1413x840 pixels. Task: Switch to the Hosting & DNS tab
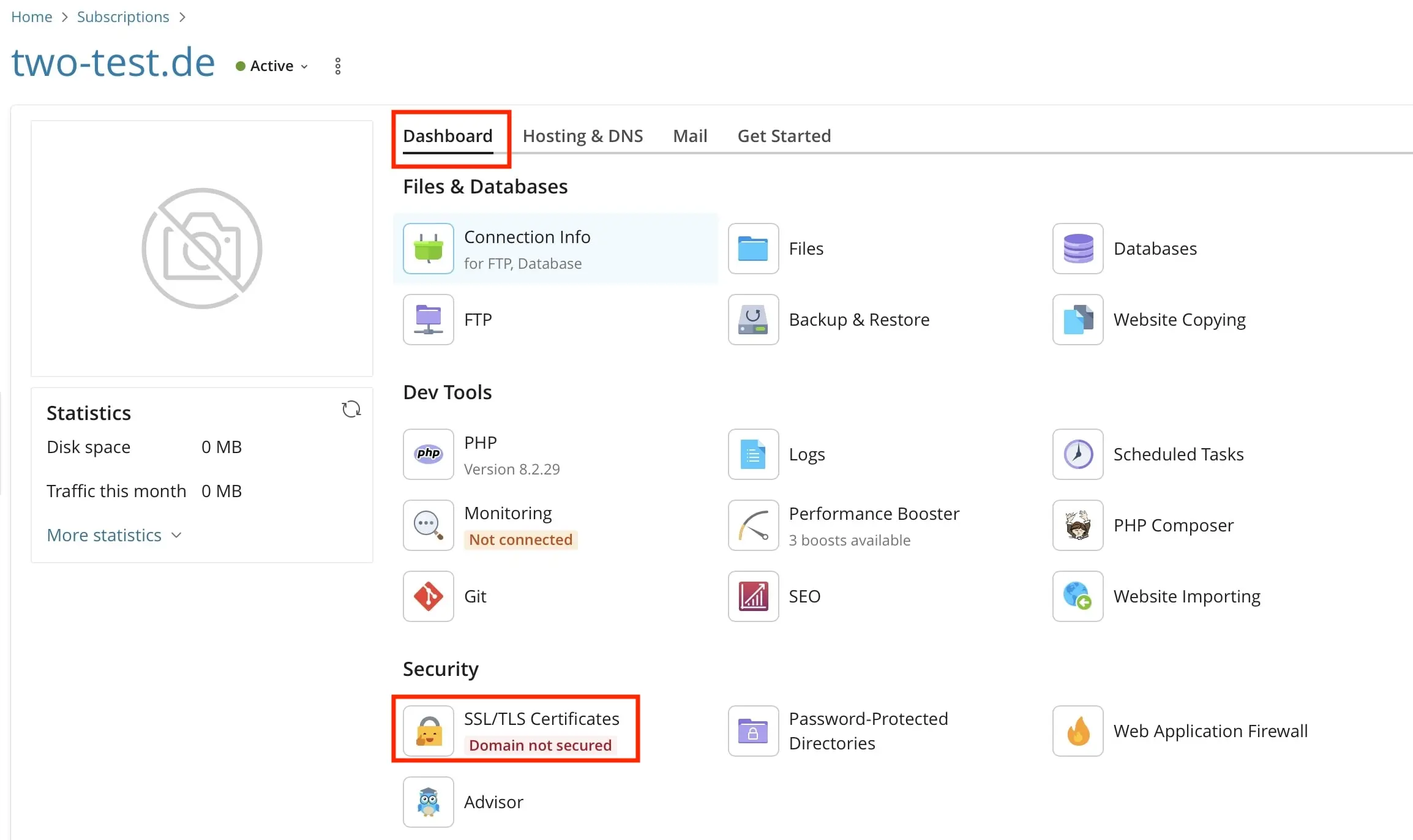coord(582,136)
